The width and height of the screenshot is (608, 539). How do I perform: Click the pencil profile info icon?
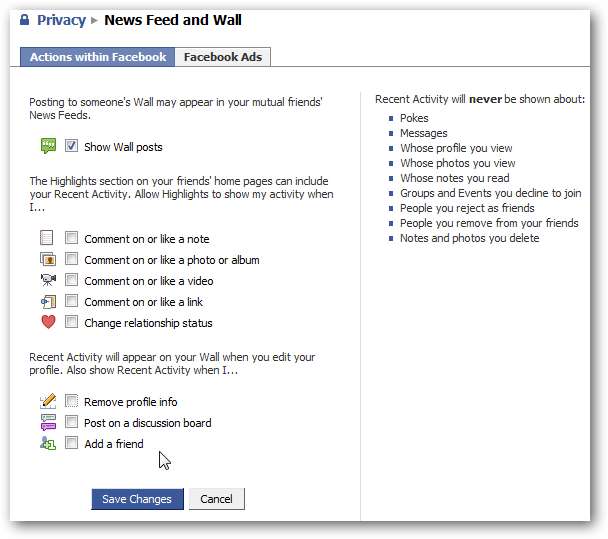(x=47, y=401)
